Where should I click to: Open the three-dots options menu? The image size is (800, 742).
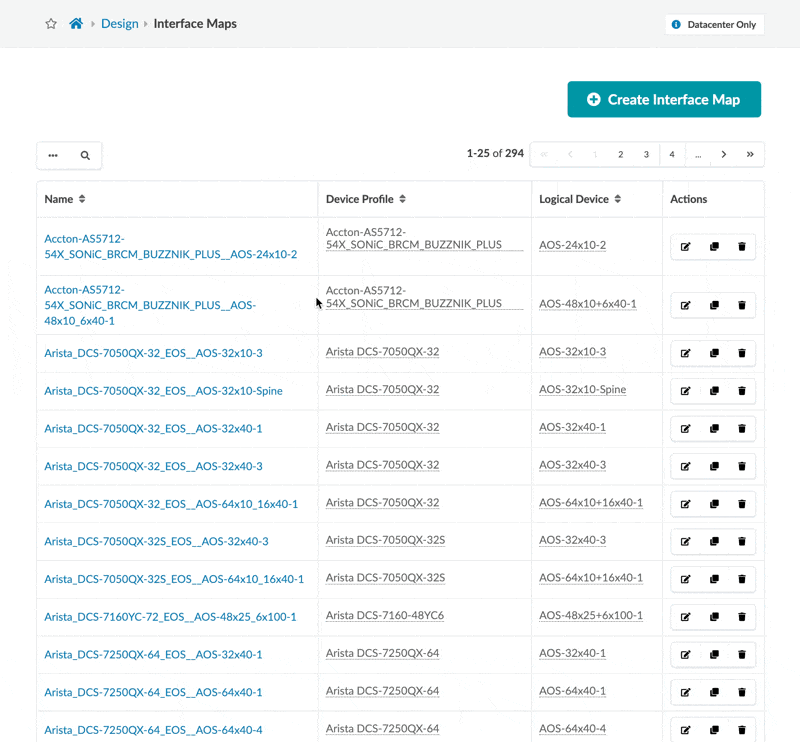(x=53, y=156)
